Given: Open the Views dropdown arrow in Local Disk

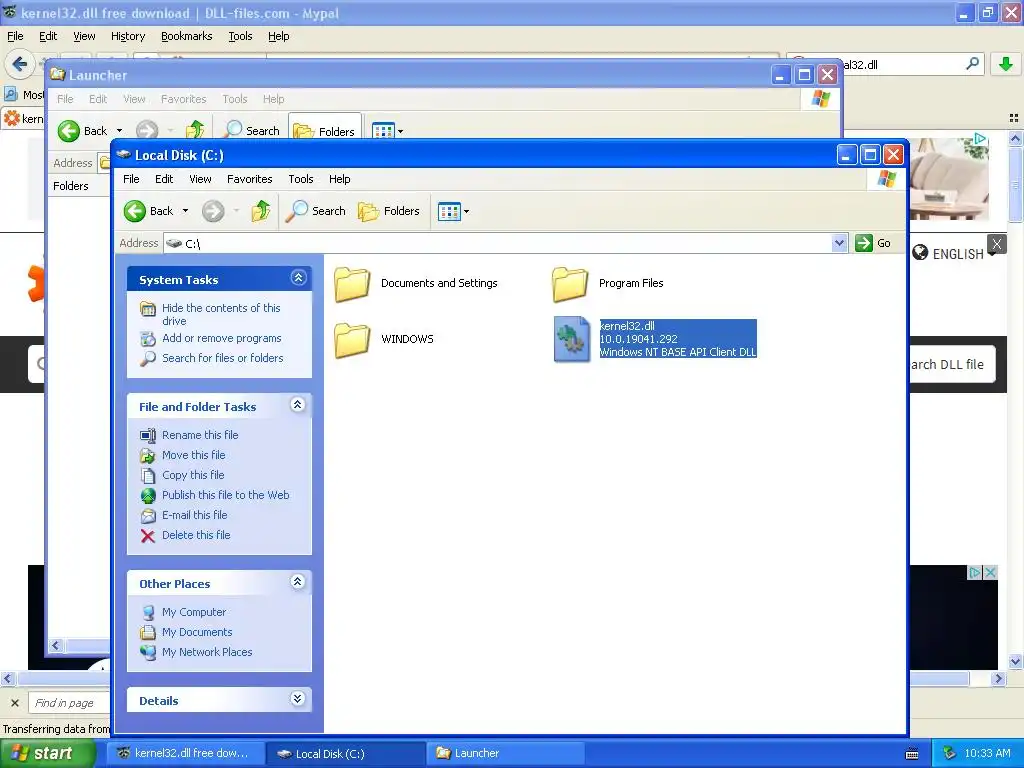Looking at the screenshot, I should click(466, 212).
